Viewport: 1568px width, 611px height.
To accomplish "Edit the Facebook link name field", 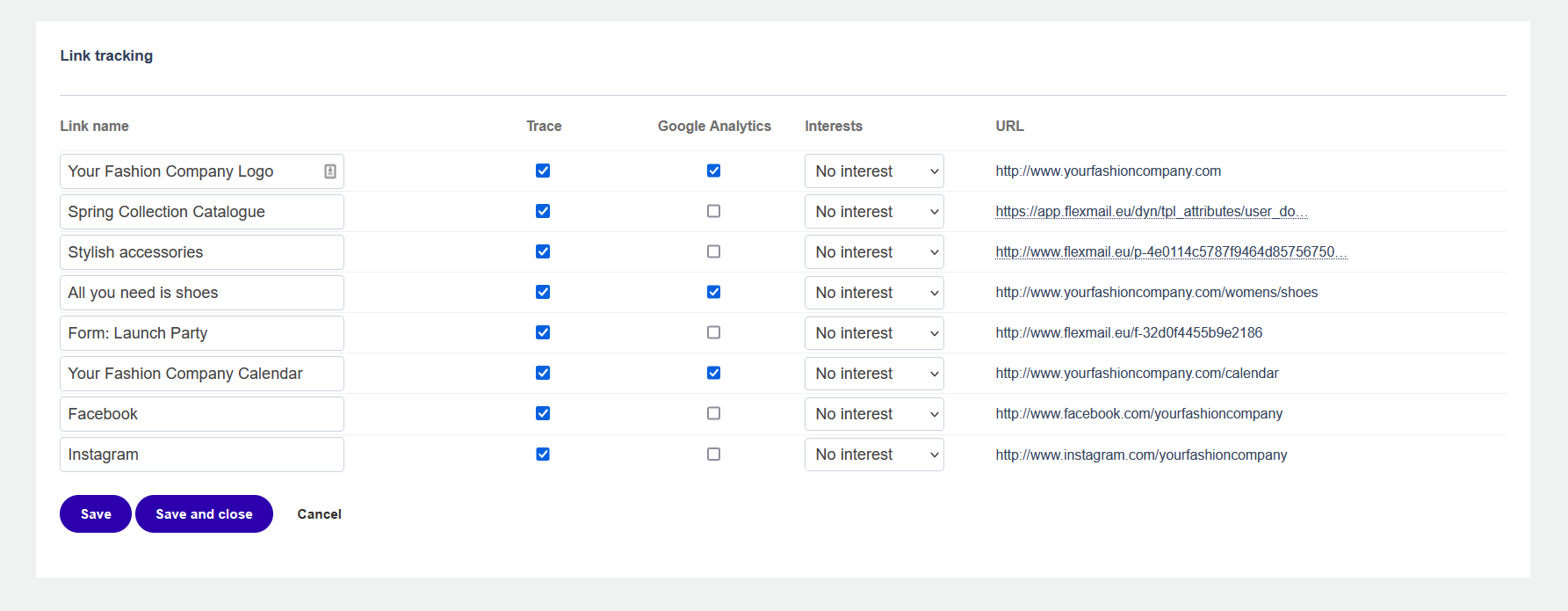I will coord(201,414).
